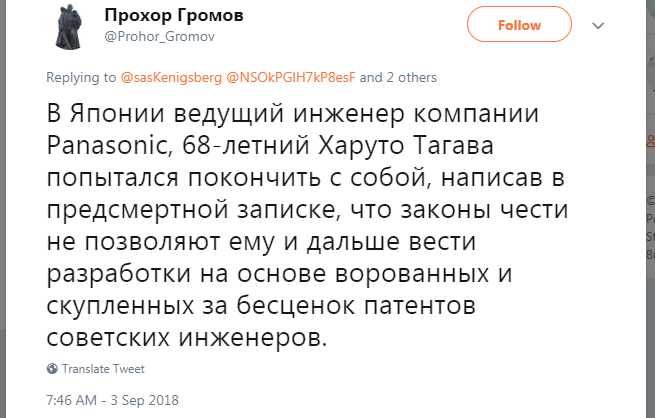Click the "Replying to" label
This screenshot has width=655, height=418.
[82, 77]
